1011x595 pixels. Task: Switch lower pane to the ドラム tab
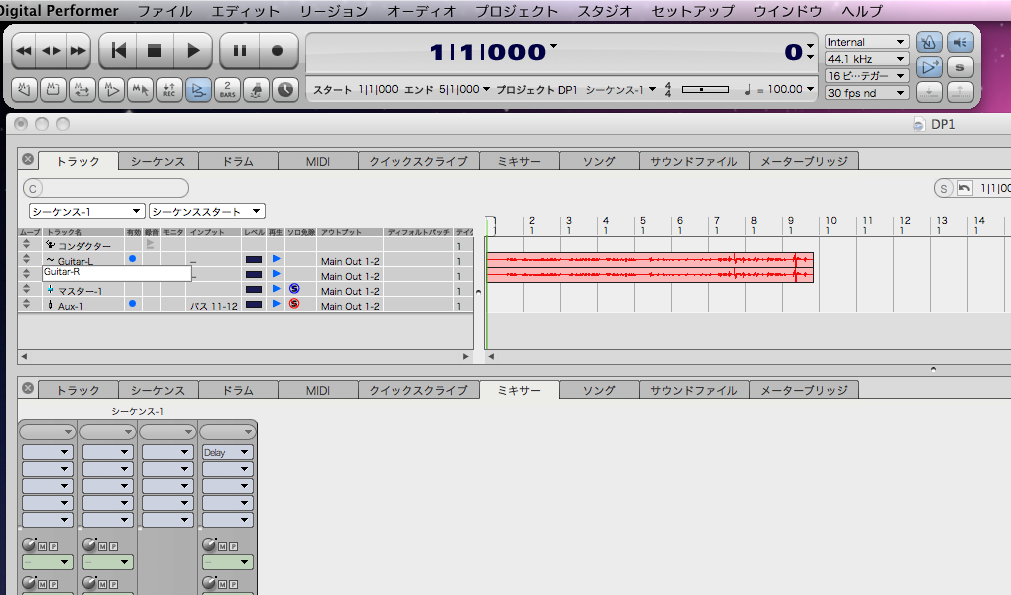238,390
